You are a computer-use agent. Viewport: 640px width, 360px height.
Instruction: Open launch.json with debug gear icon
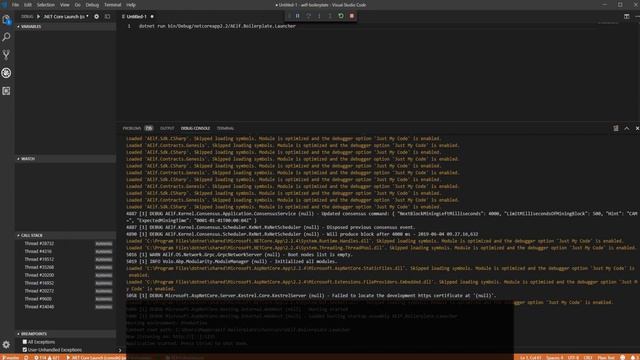pyautogui.click(x=97, y=17)
